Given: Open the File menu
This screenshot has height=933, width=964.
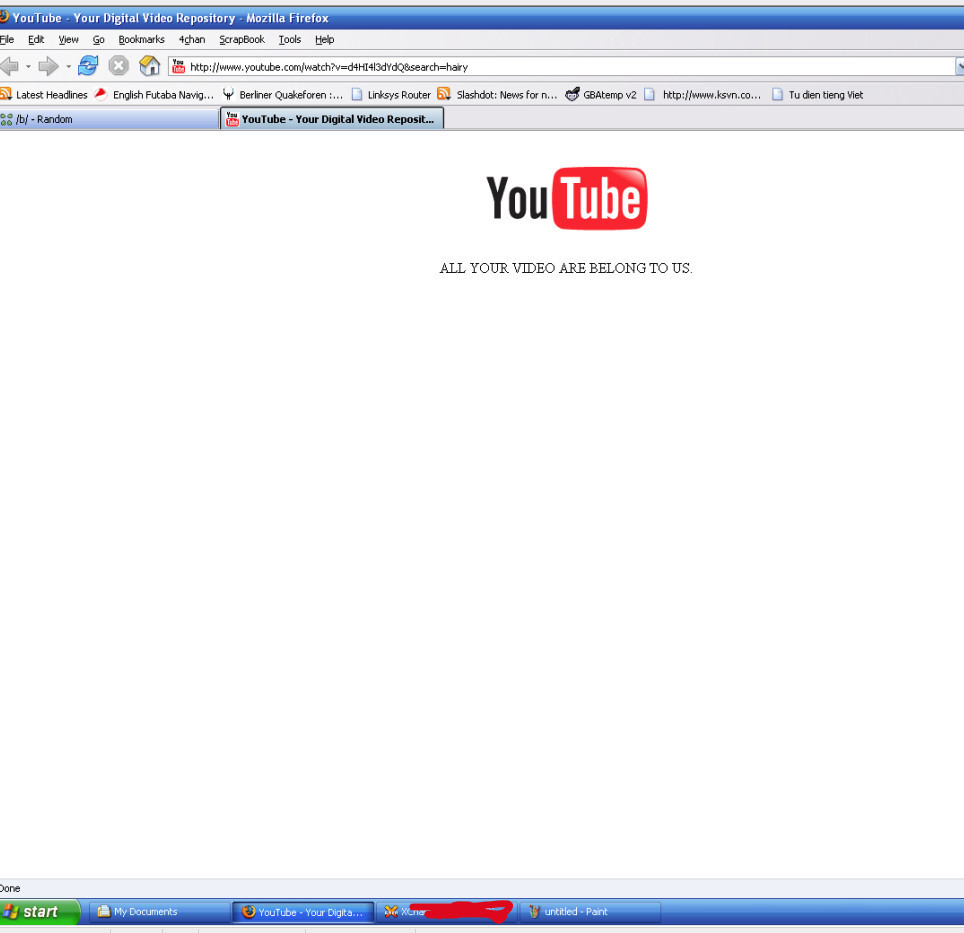Looking at the screenshot, I should (7, 39).
